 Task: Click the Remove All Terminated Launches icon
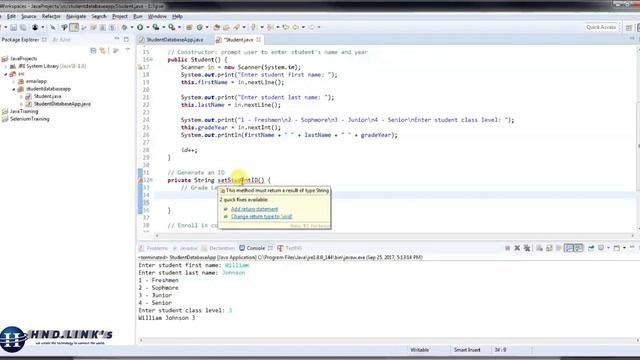click(527, 248)
